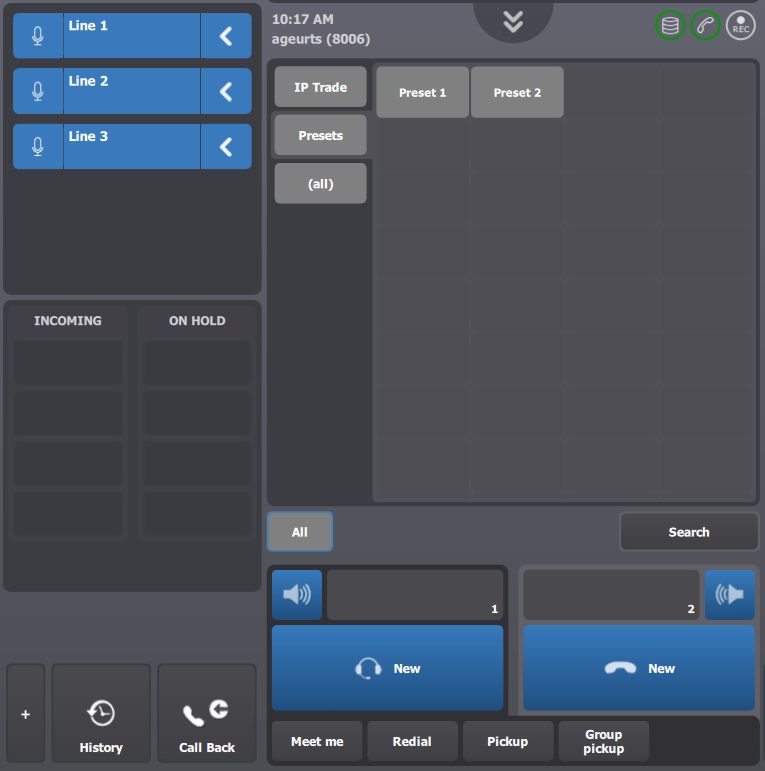Open the IP Trade tab
This screenshot has height=771, width=765.
321,87
